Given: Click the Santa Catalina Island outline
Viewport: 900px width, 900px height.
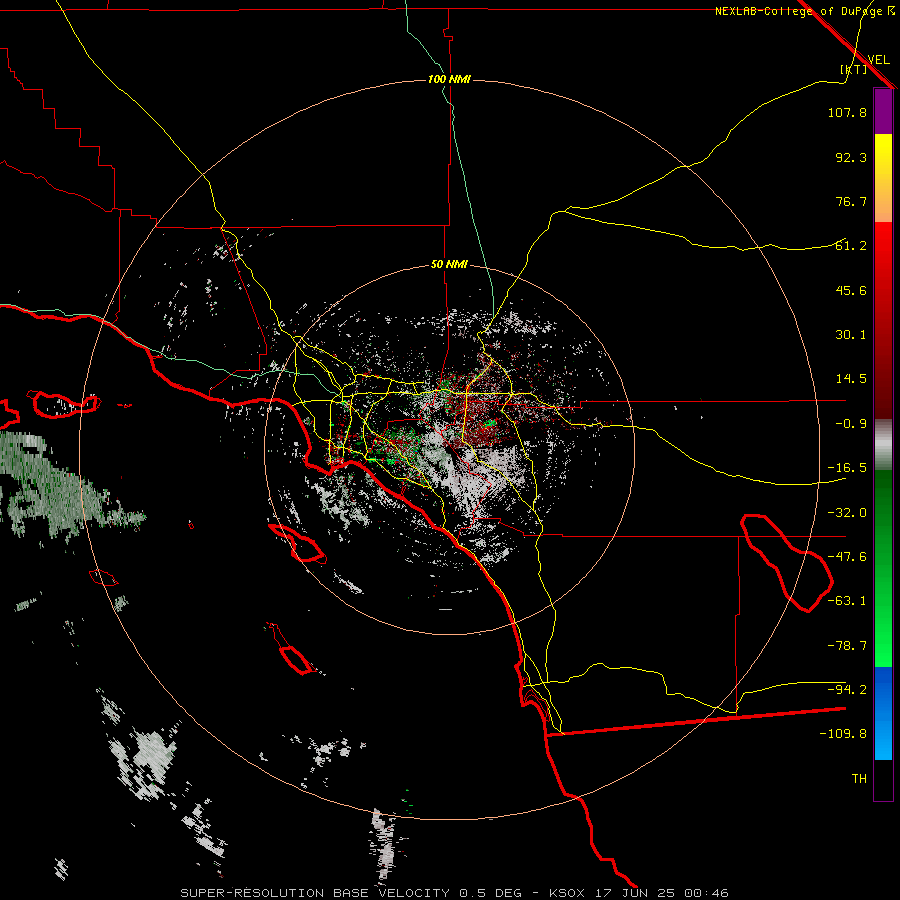Looking at the screenshot, I should 297,543.
